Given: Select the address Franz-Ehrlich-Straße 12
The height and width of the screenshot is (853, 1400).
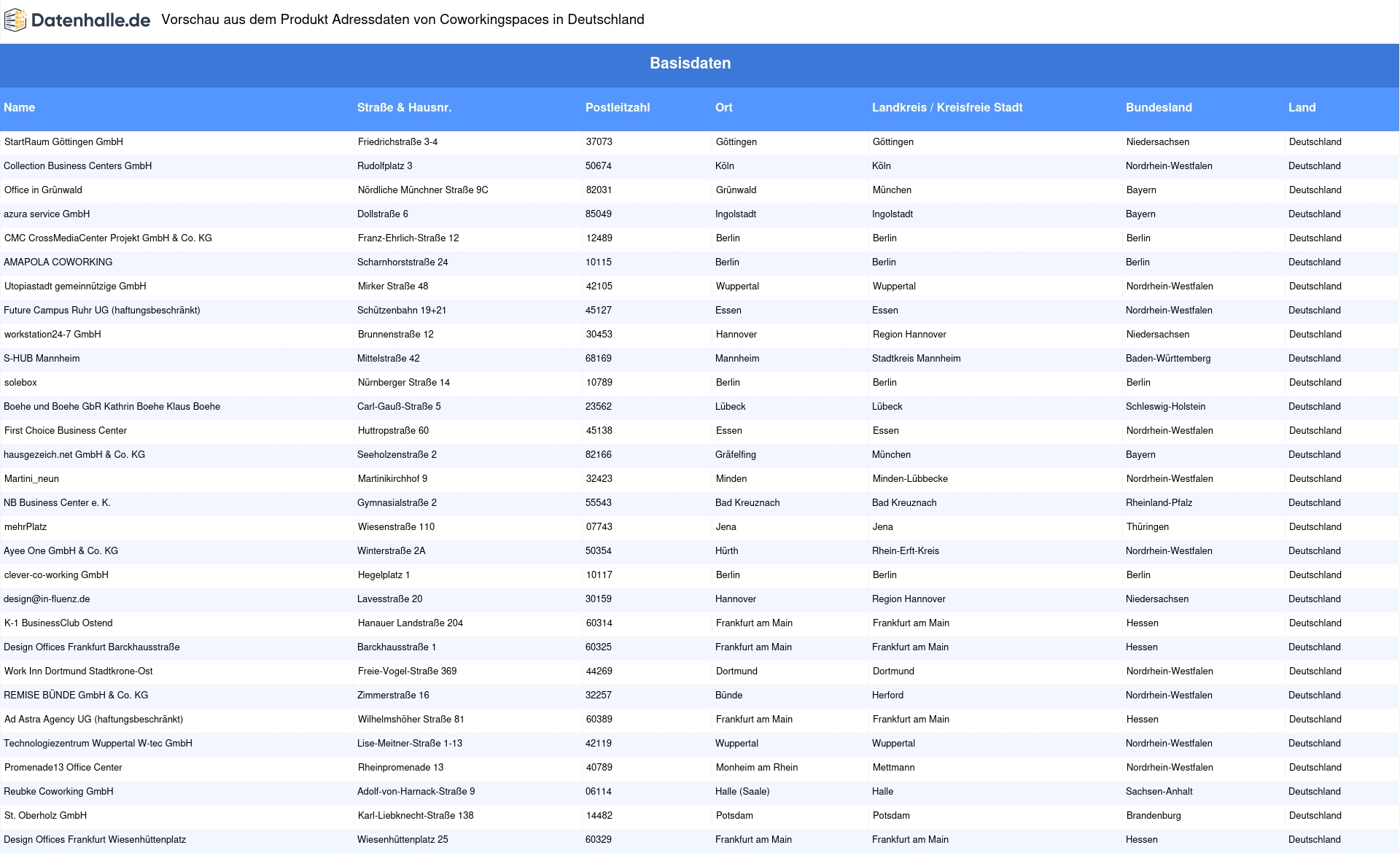Looking at the screenshot, I should (x=408, y=238).
